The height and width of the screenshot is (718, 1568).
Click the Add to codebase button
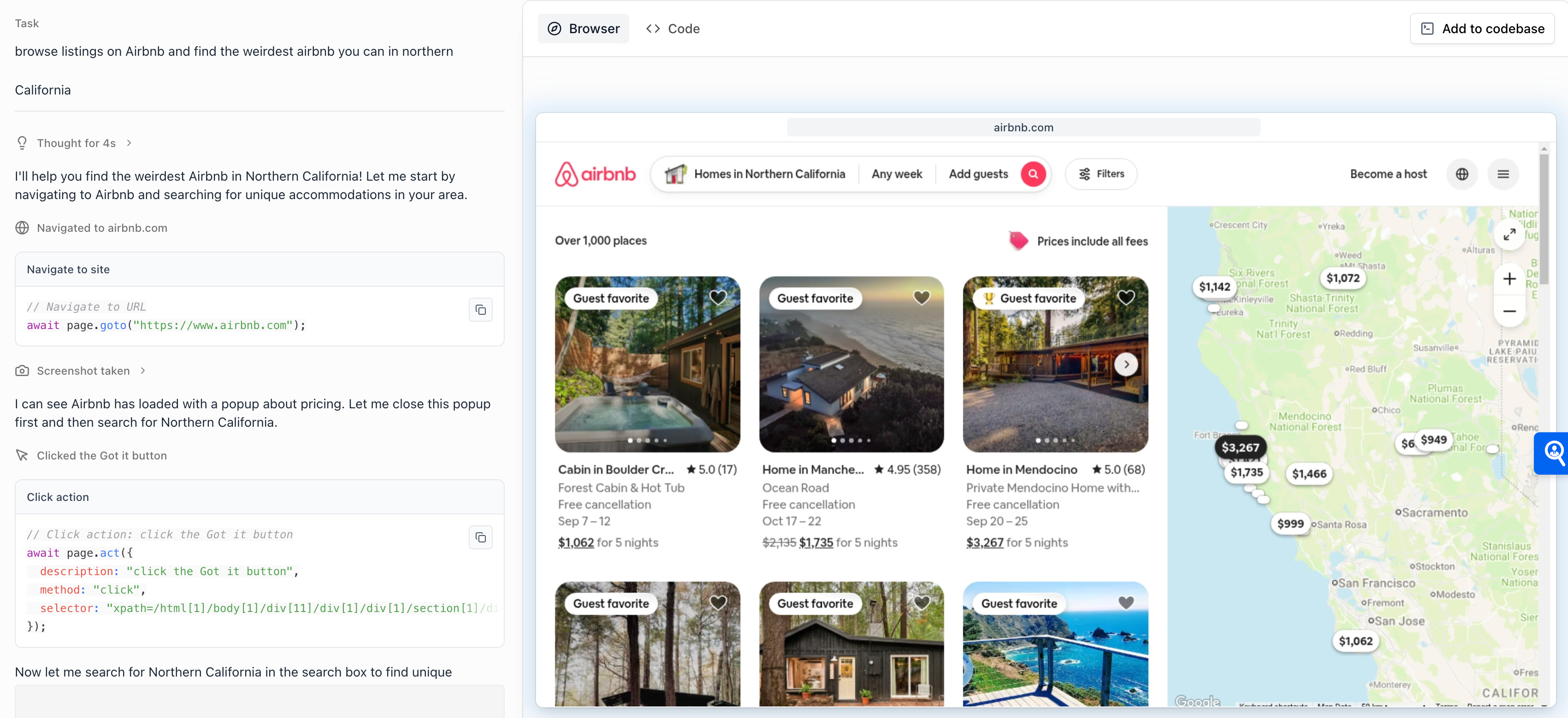pyautogui.click(x=1481, y=29)
